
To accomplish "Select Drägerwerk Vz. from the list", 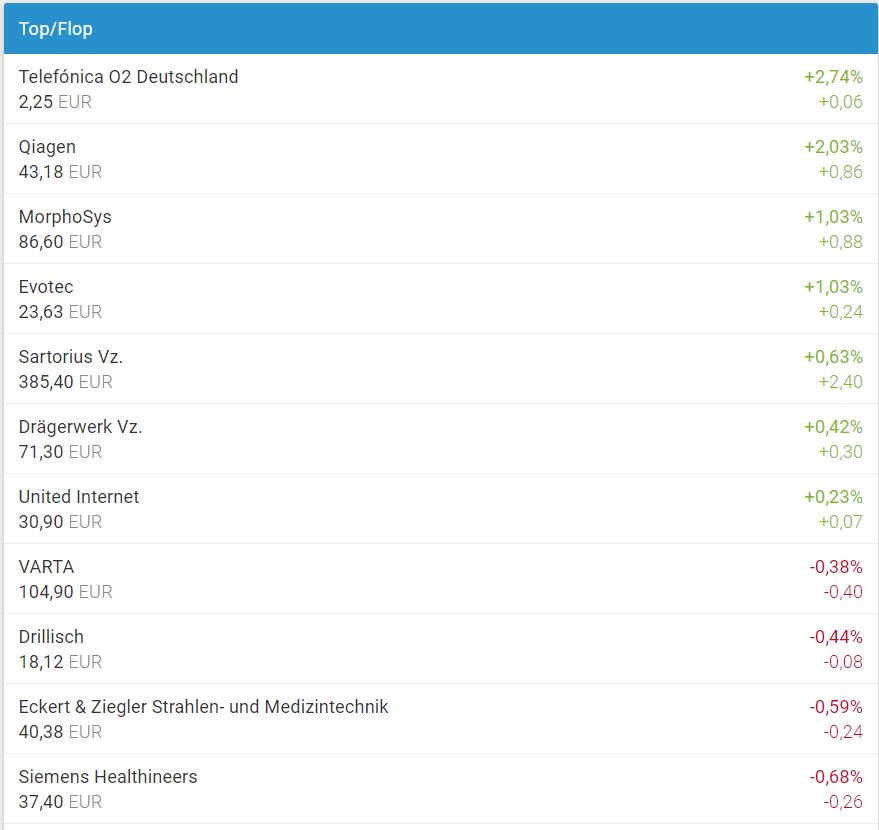I will [x=80, y=427].
